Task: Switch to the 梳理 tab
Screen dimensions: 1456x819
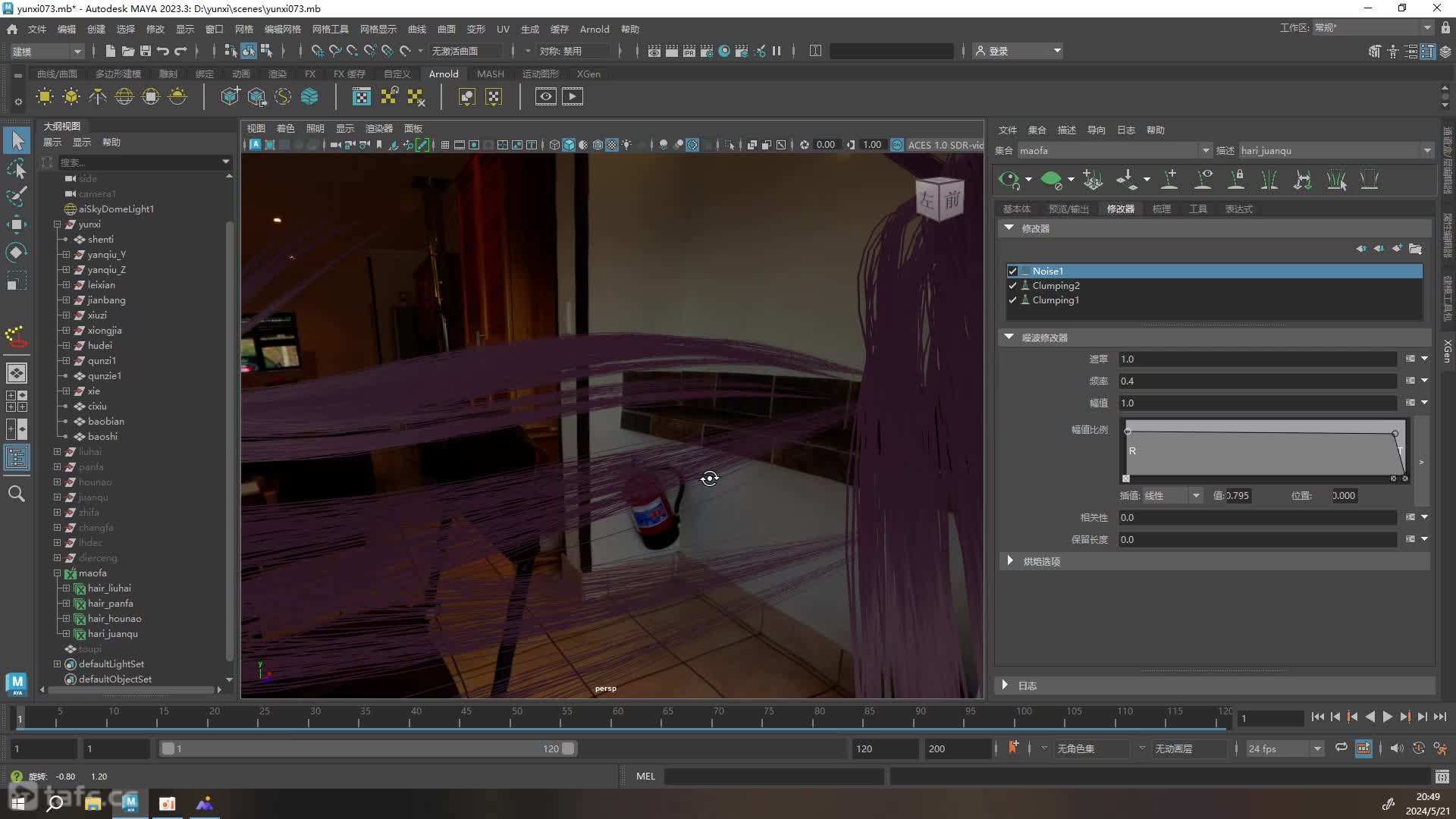Action: (1161, 209)
